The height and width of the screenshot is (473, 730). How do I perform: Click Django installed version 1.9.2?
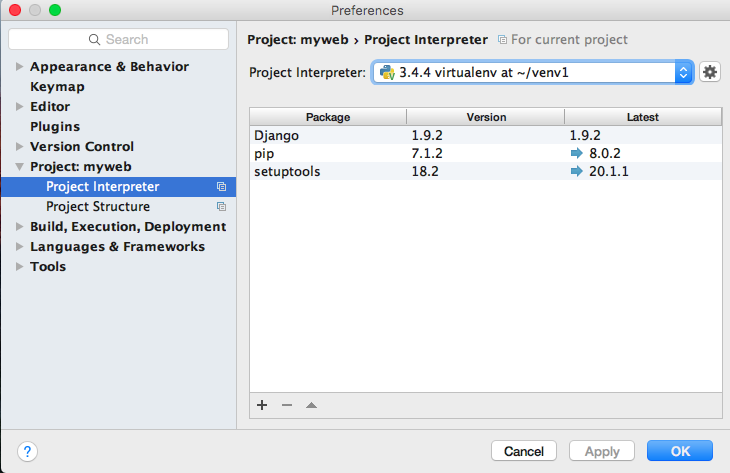tap(427, 135)
